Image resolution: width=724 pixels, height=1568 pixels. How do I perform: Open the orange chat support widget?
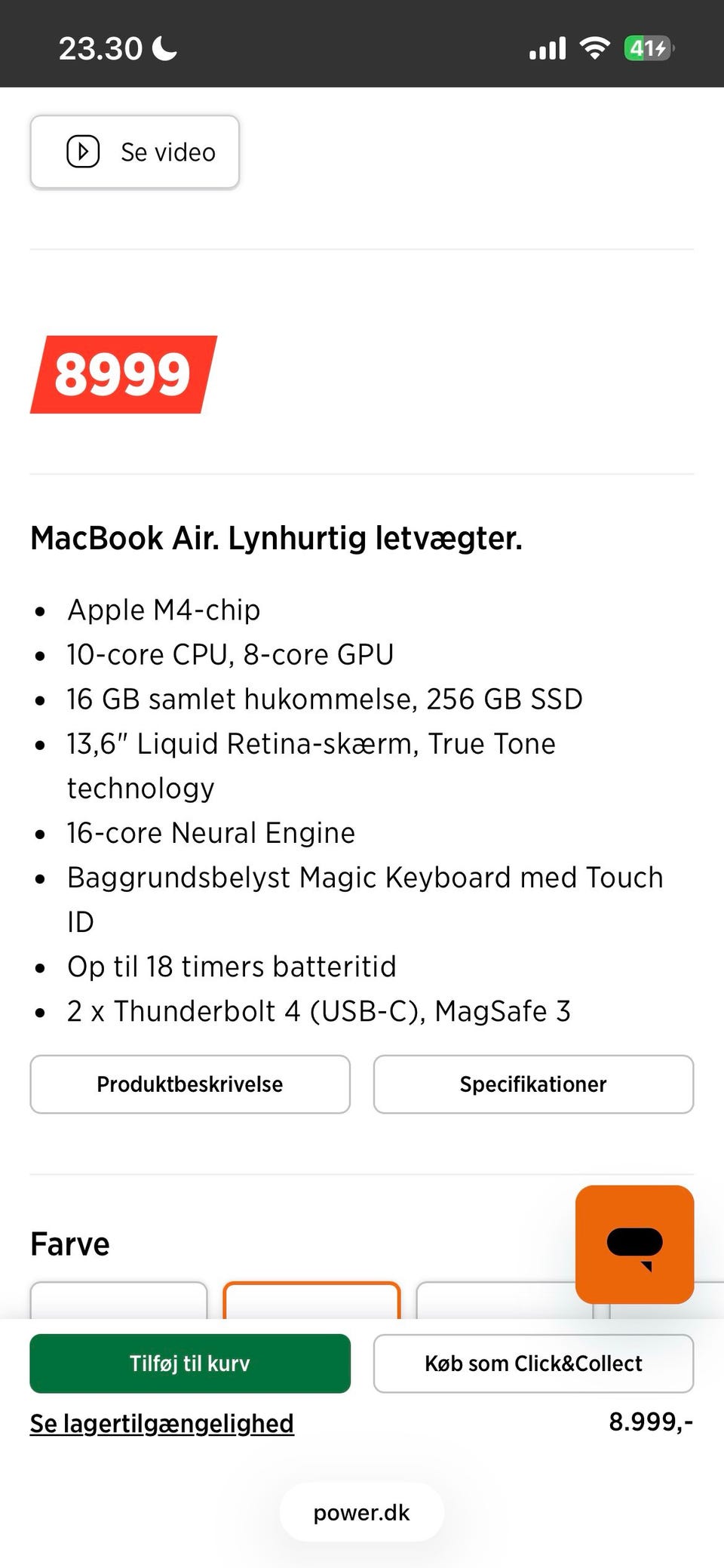click(634, 1244)
